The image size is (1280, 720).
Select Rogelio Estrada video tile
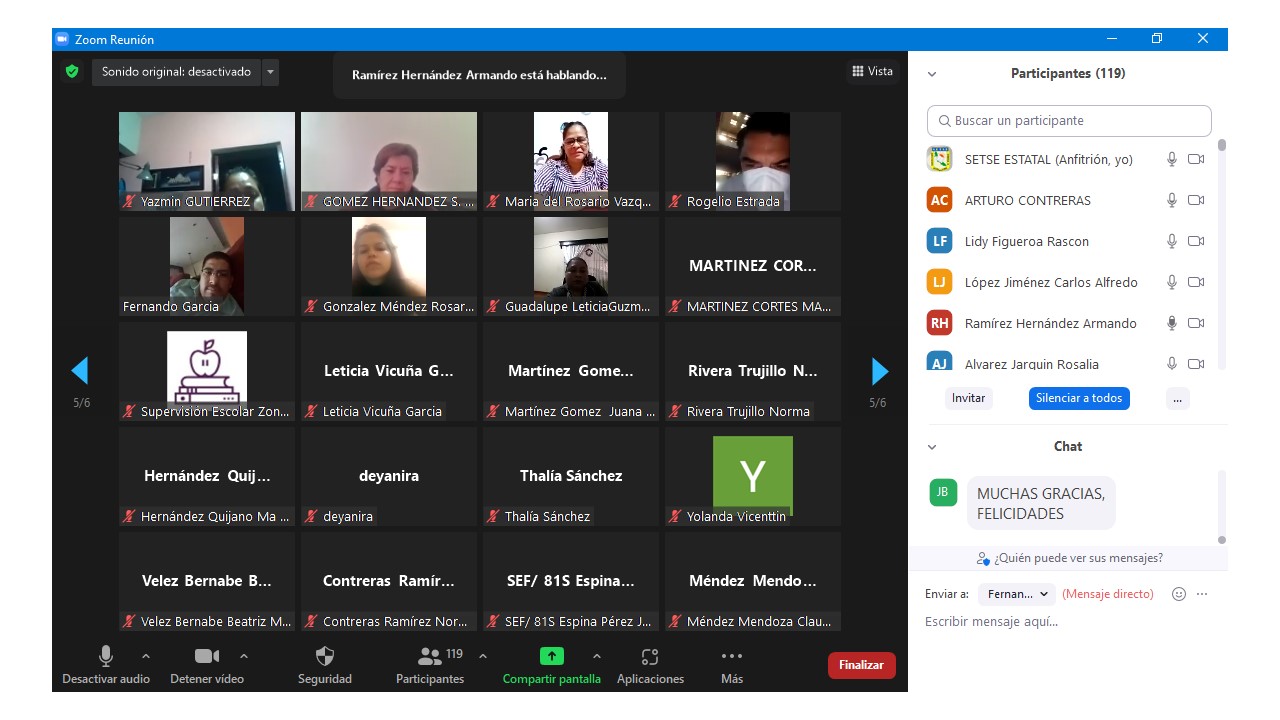pos(753,161)
